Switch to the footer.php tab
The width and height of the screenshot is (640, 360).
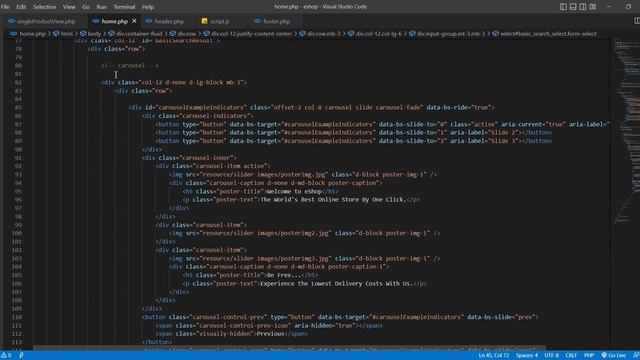[277, 21]
